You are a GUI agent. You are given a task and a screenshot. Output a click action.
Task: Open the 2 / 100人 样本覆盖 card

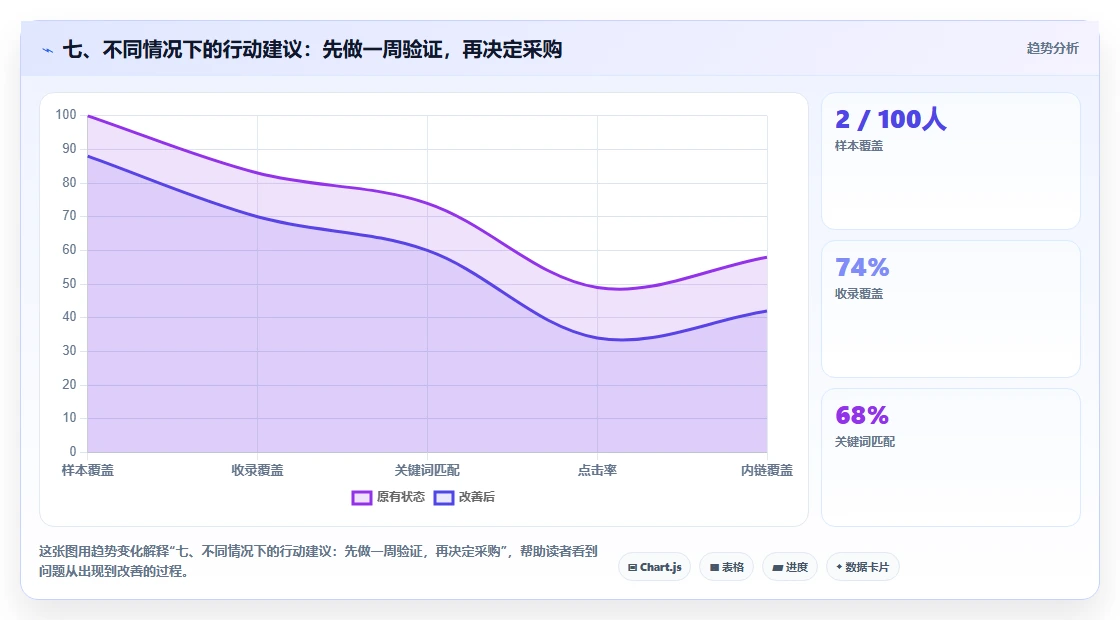[x=951, y=161]
